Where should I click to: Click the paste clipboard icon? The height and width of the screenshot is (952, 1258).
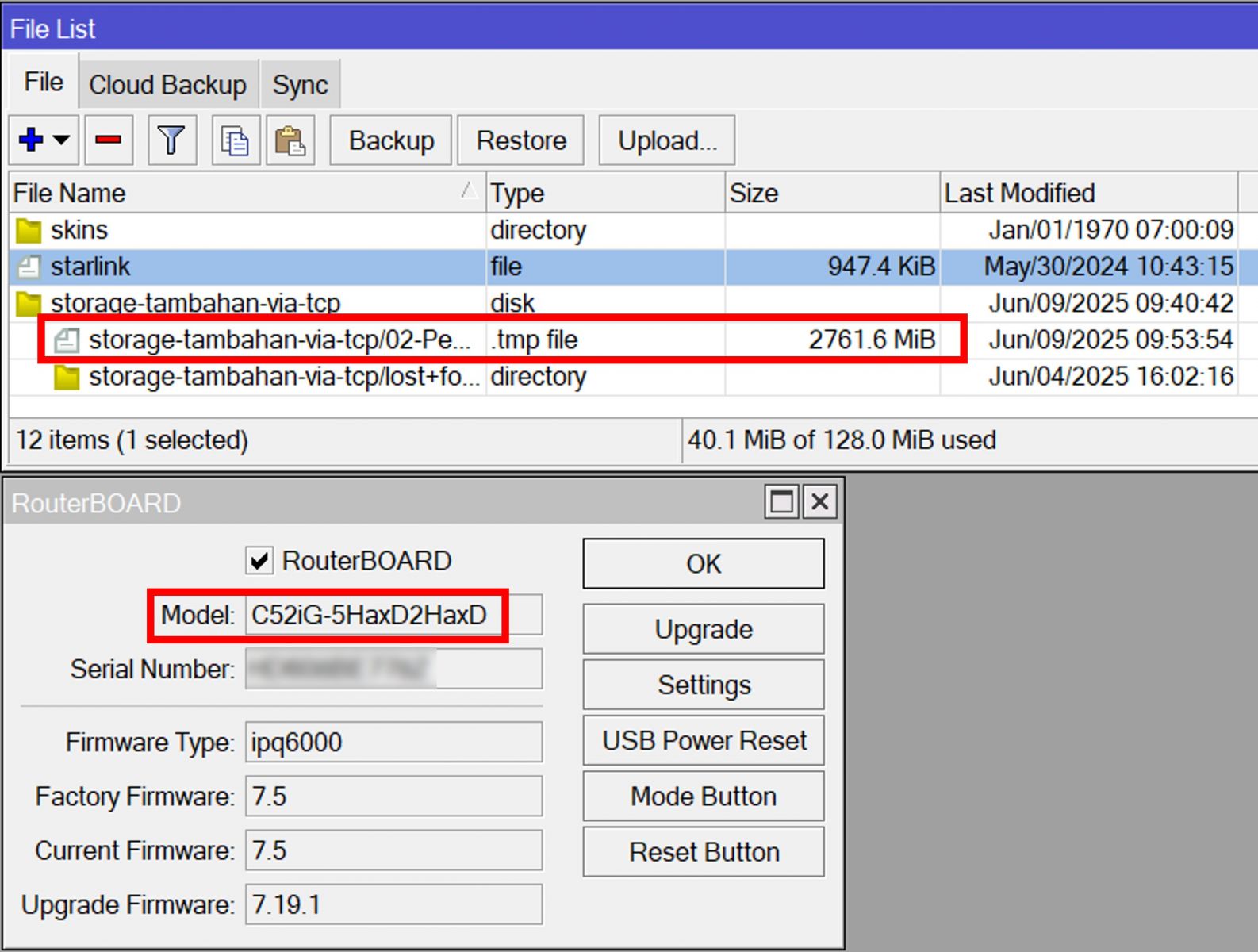click(290, 140)
